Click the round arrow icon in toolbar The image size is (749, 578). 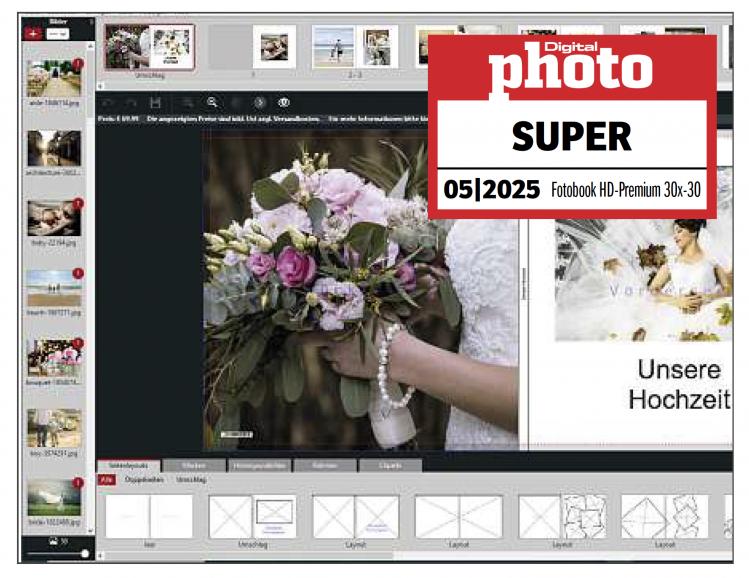coord(259,102)
